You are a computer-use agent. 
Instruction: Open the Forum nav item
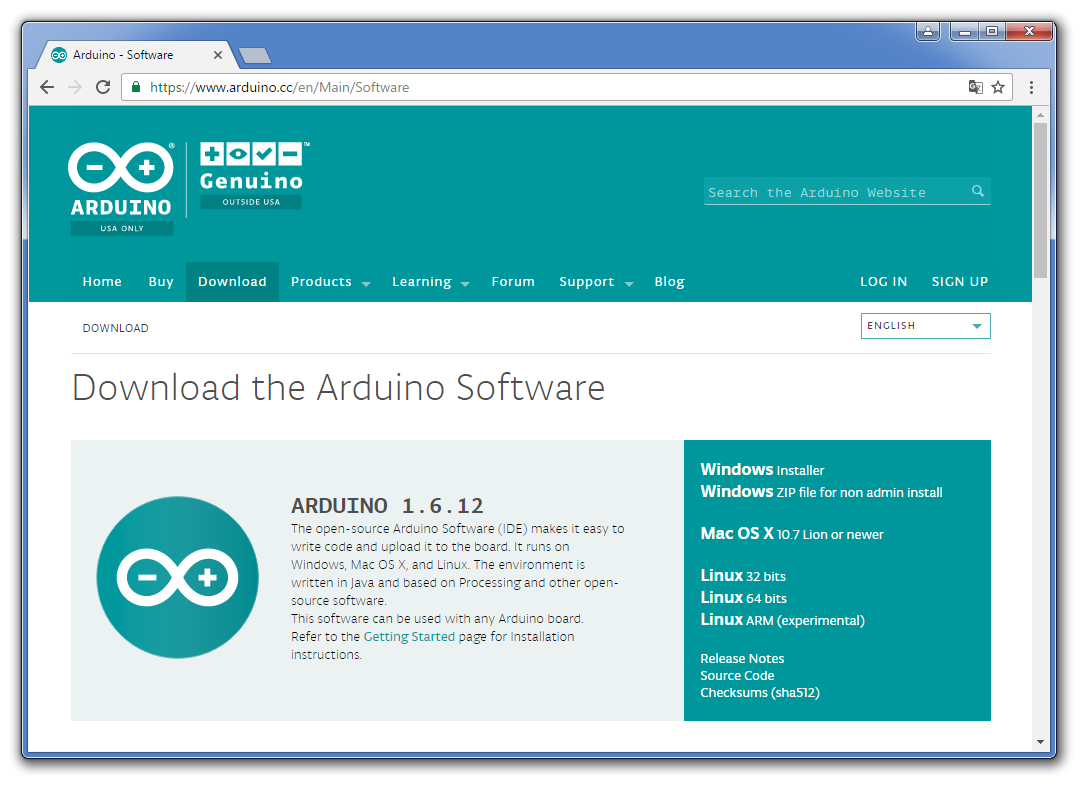(x=513, y=281)
